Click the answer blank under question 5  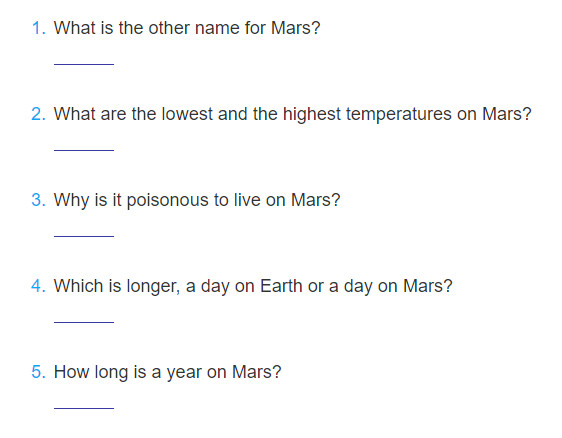pos(84,403)
